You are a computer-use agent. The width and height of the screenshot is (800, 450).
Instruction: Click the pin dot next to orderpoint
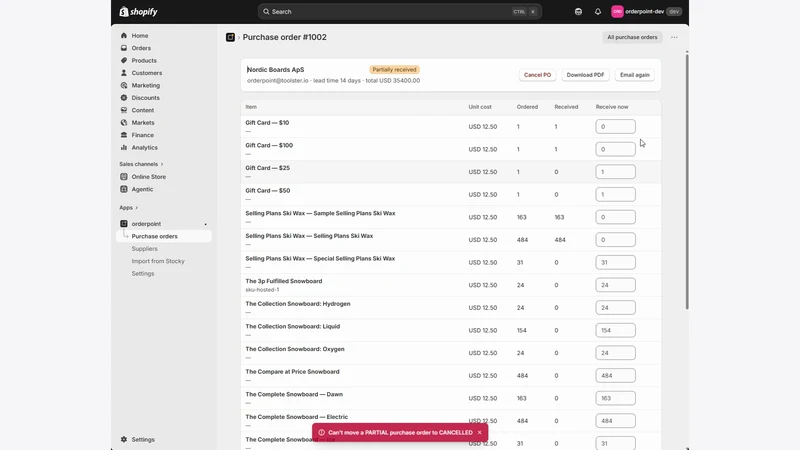point(206,224)
